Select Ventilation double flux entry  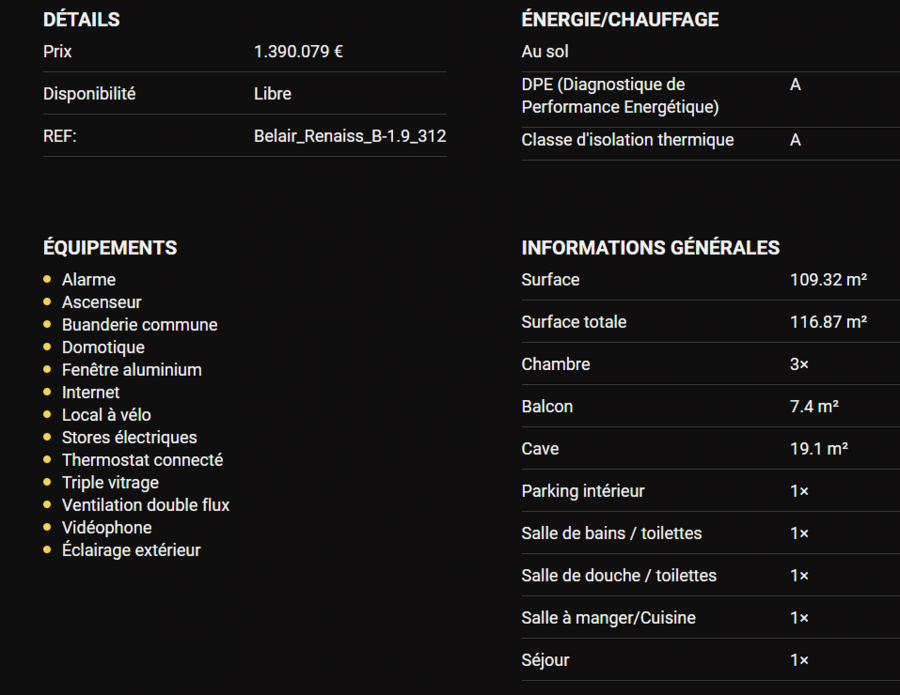coord(146,505)
